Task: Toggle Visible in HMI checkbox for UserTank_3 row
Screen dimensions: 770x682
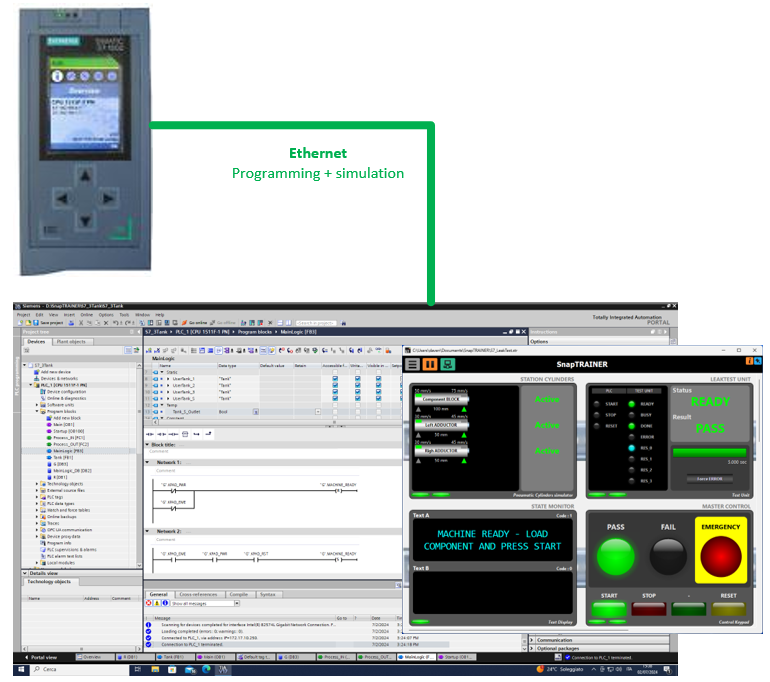Action: 379,392
